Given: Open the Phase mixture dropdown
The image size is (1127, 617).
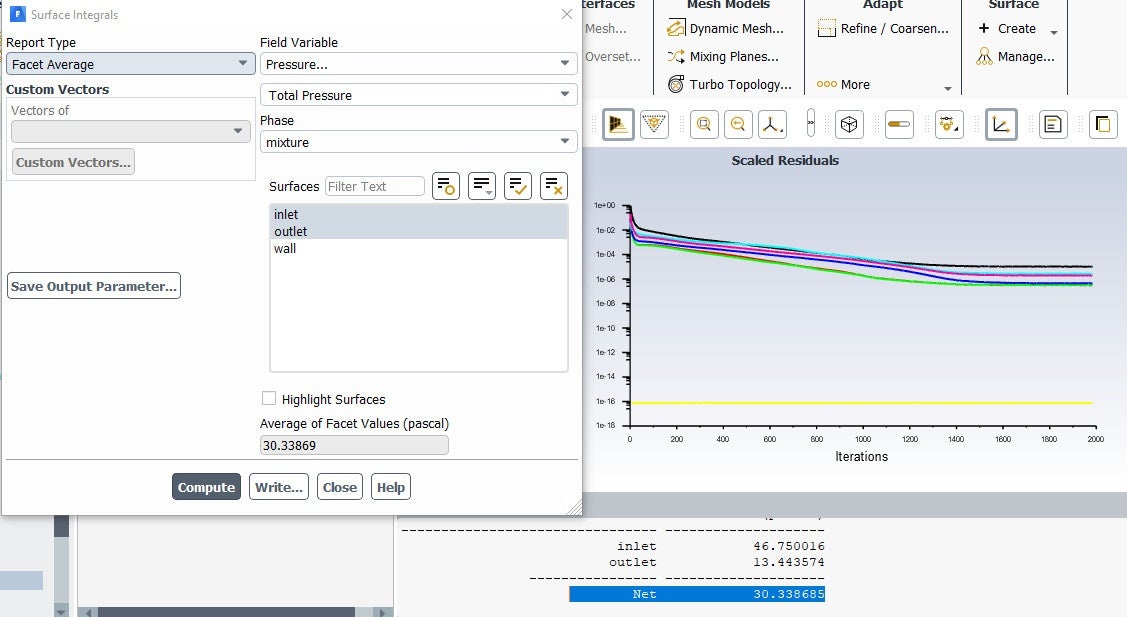Looking at the screenshot, I should pyautogui.click(x=418, y=142).
